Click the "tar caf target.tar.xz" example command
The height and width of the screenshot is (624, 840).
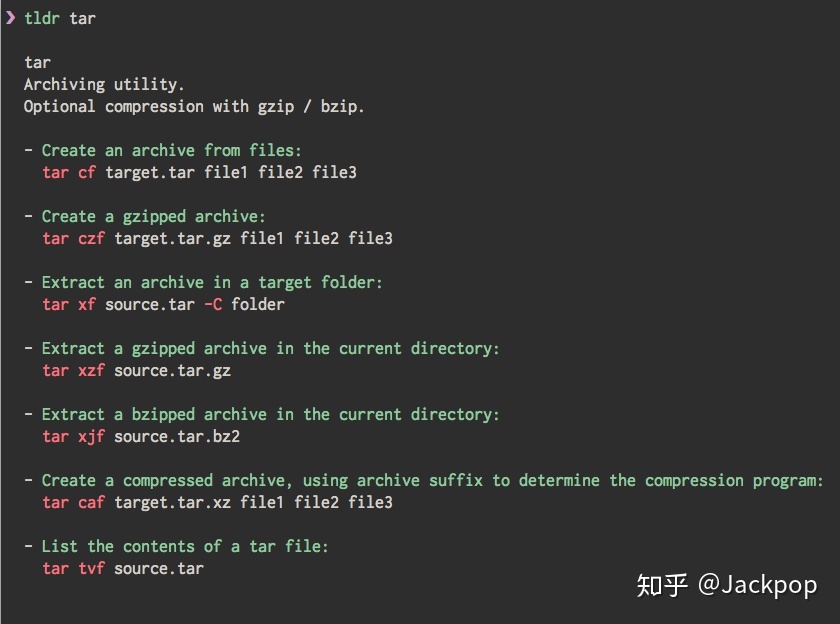pos(217,502)
